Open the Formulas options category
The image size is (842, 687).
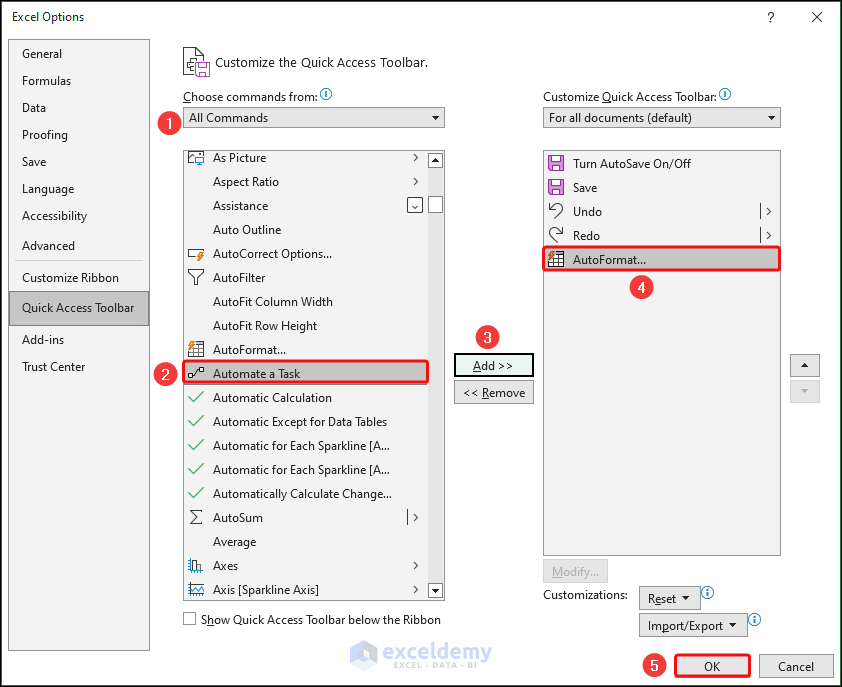click(x=47, y=81)
